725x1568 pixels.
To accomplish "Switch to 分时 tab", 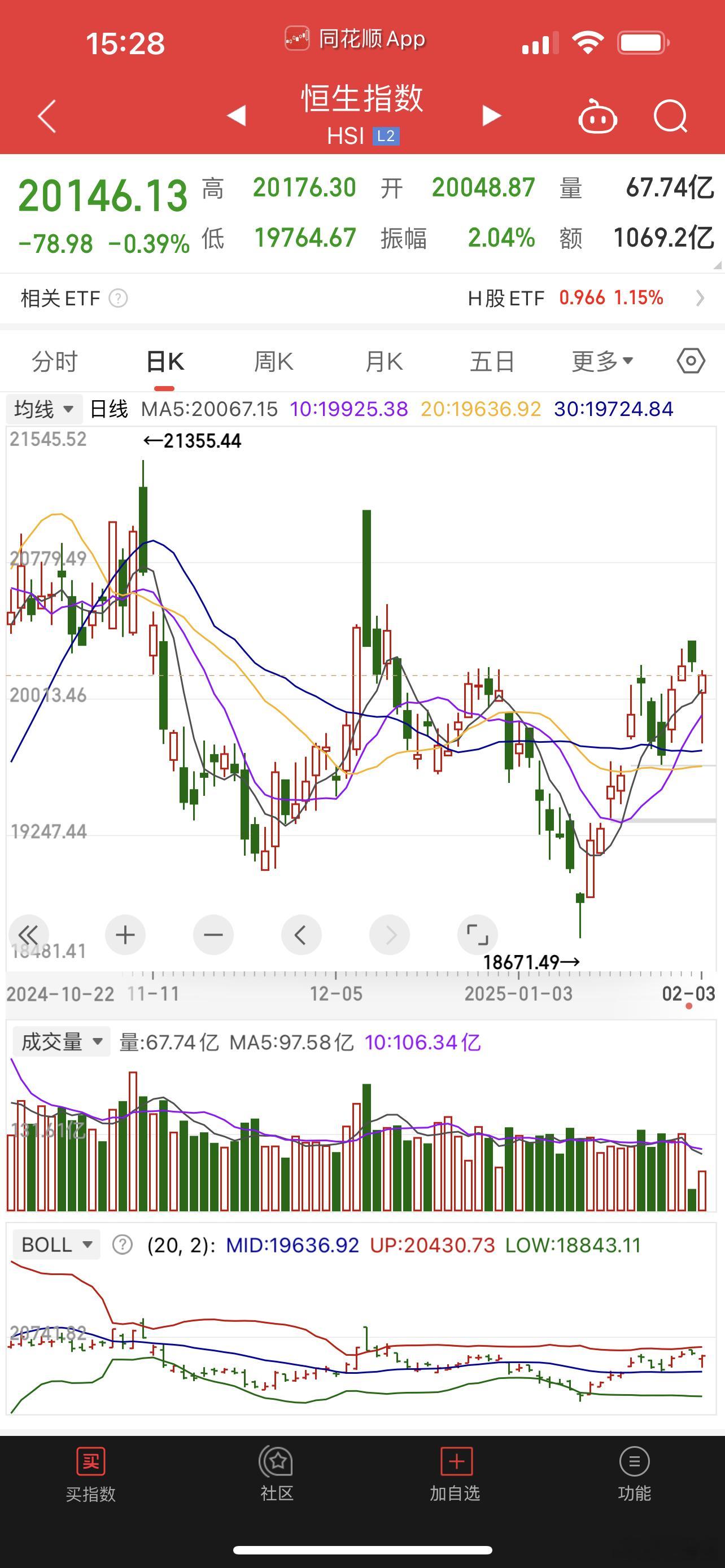I will tap(55, 362).
